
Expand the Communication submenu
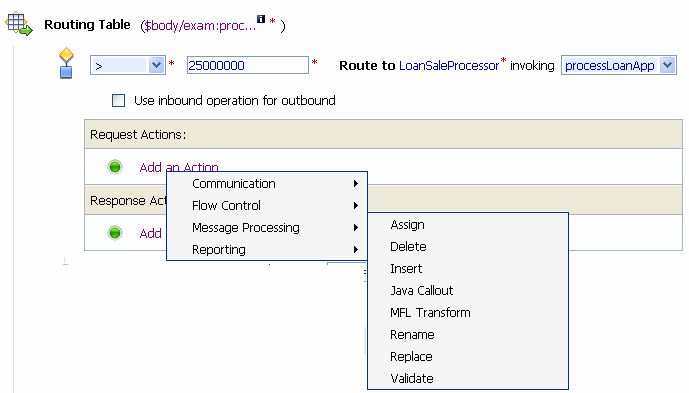pyautogui.click(x=267, y=184)
